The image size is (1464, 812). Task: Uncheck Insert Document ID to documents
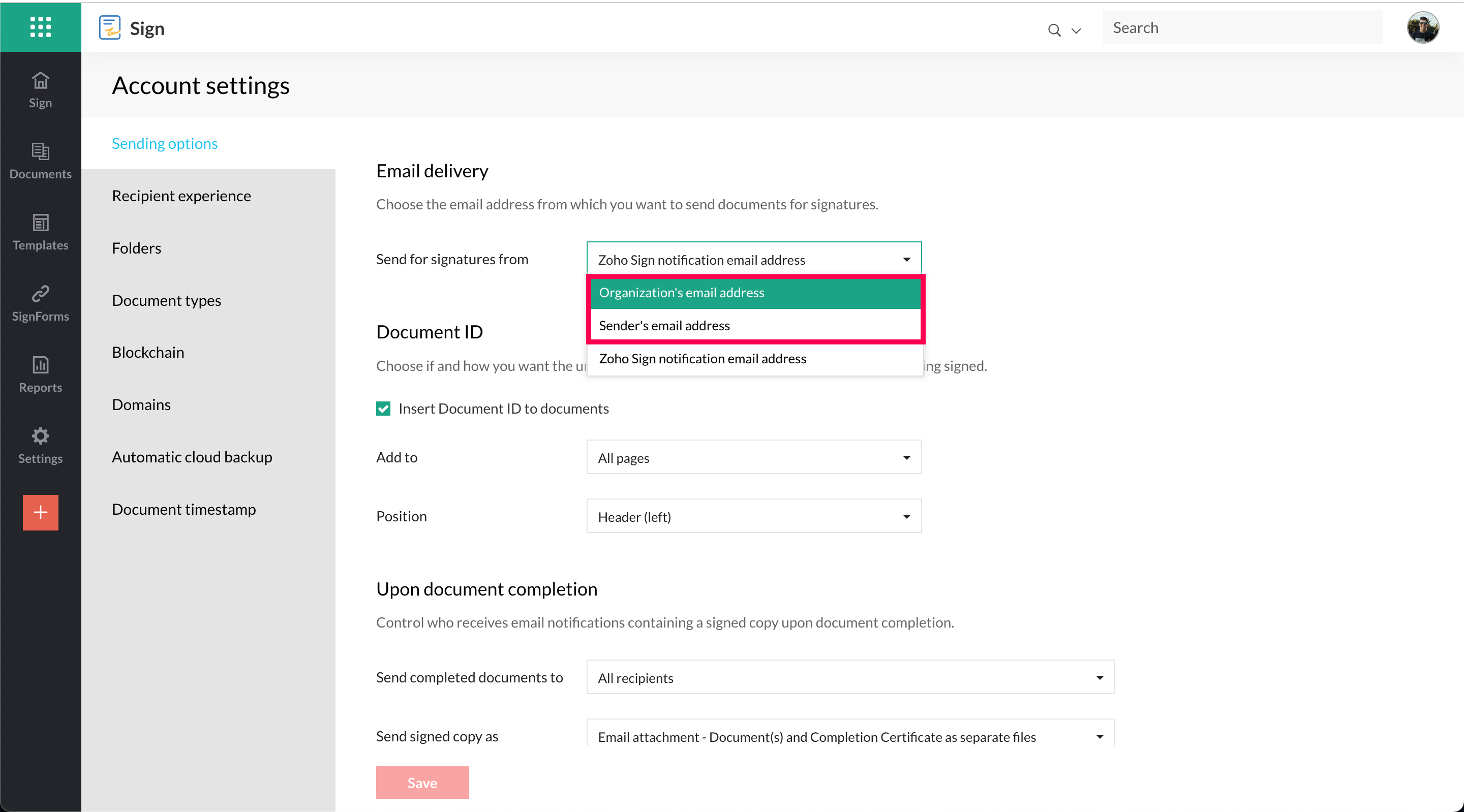pyautogui.click(x=384, y=409)
